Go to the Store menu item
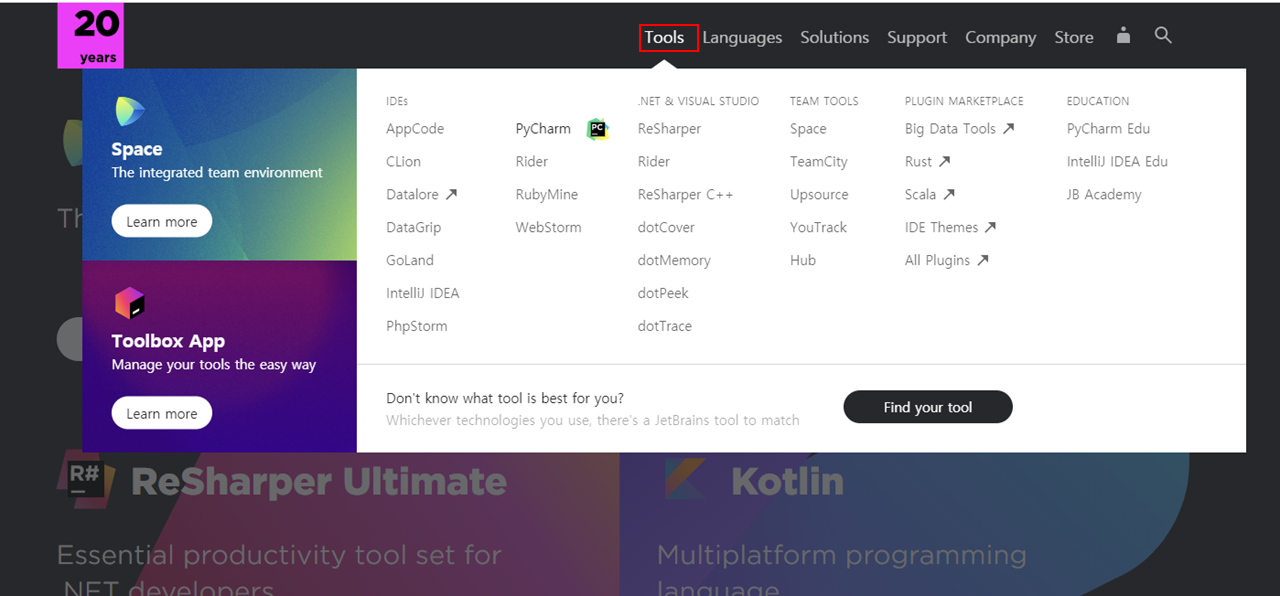 click(x=1074, y=38)
